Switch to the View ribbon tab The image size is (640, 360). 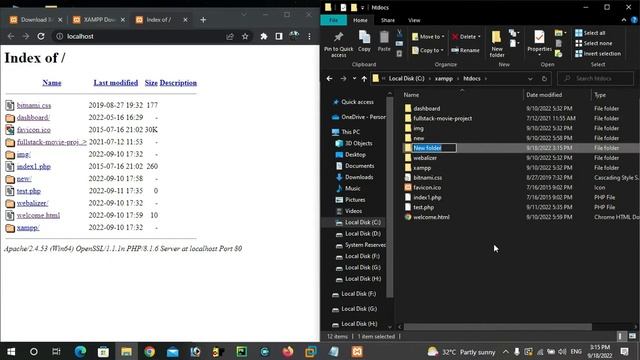[x=414, y=20]
